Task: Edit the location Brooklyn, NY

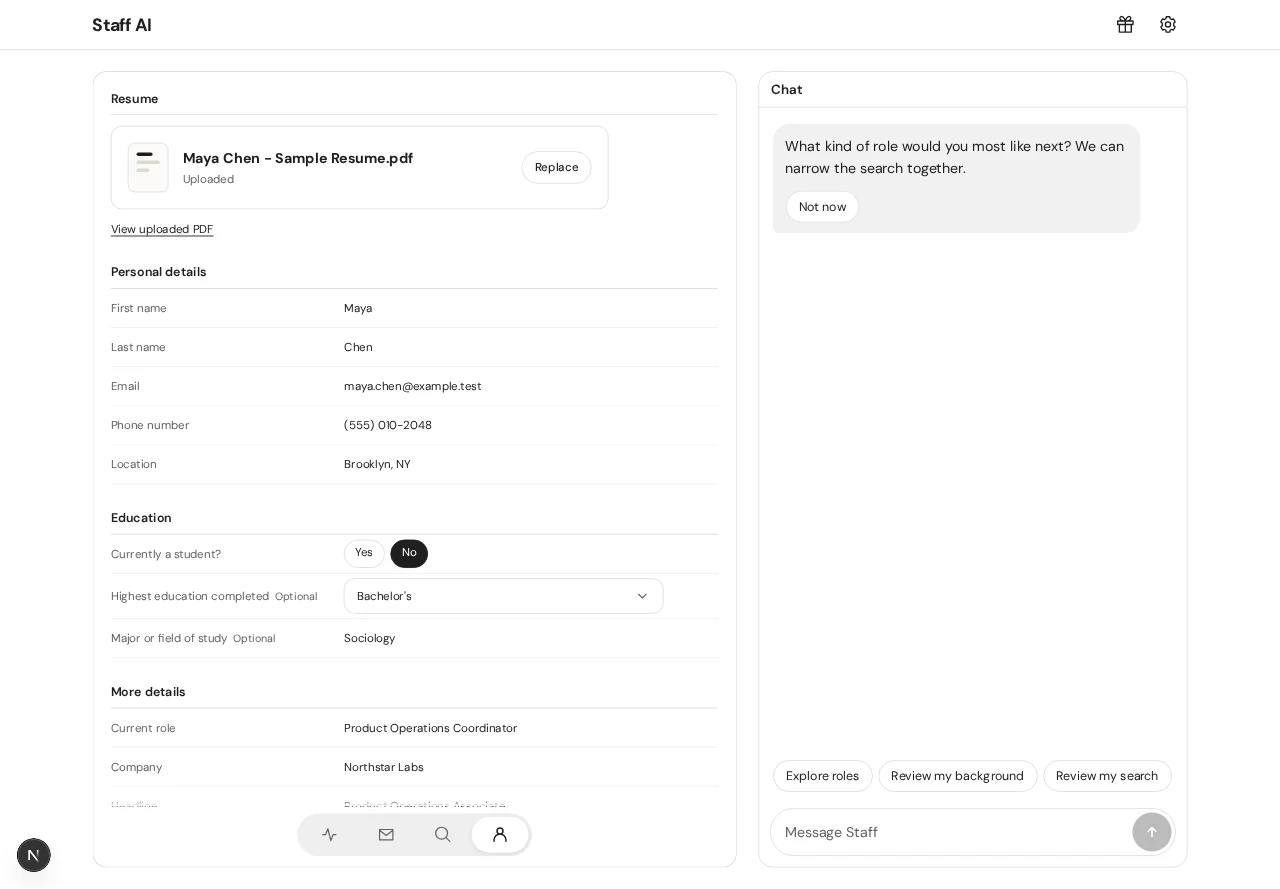Action: pyautogui.click(x=377, y=465)
